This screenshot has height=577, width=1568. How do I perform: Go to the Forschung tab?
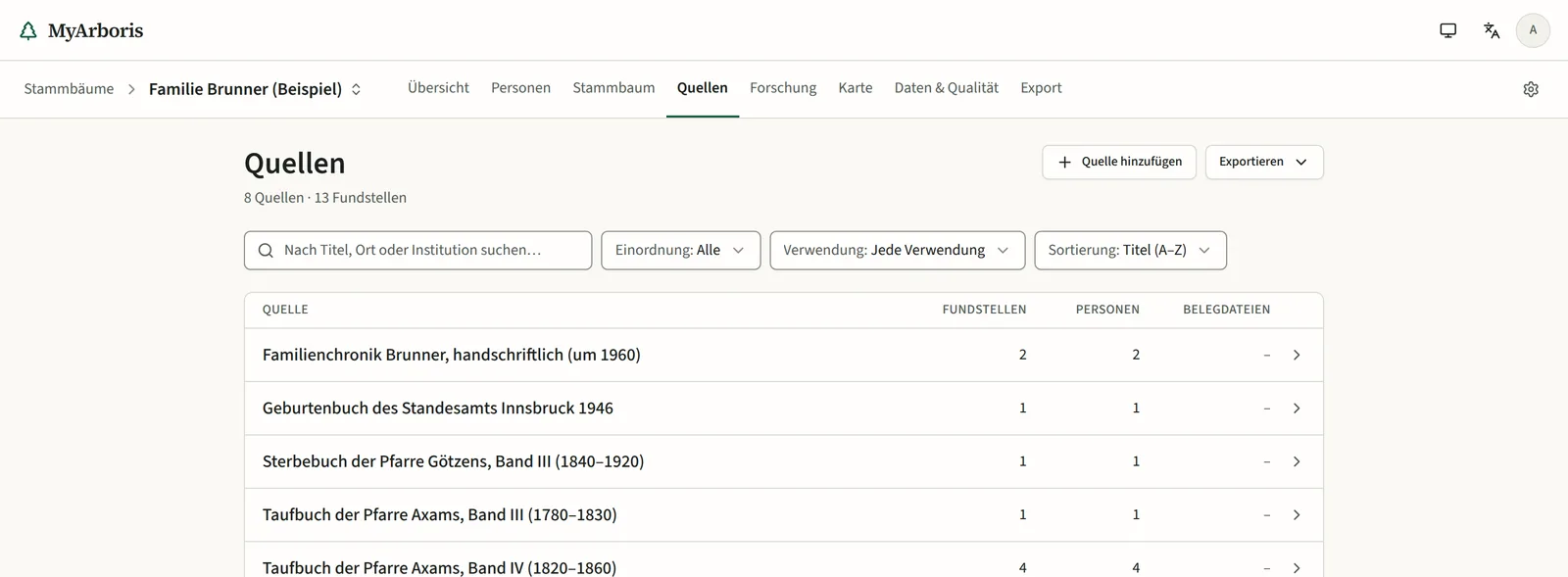pyautogui.click(x=783, y=88)
